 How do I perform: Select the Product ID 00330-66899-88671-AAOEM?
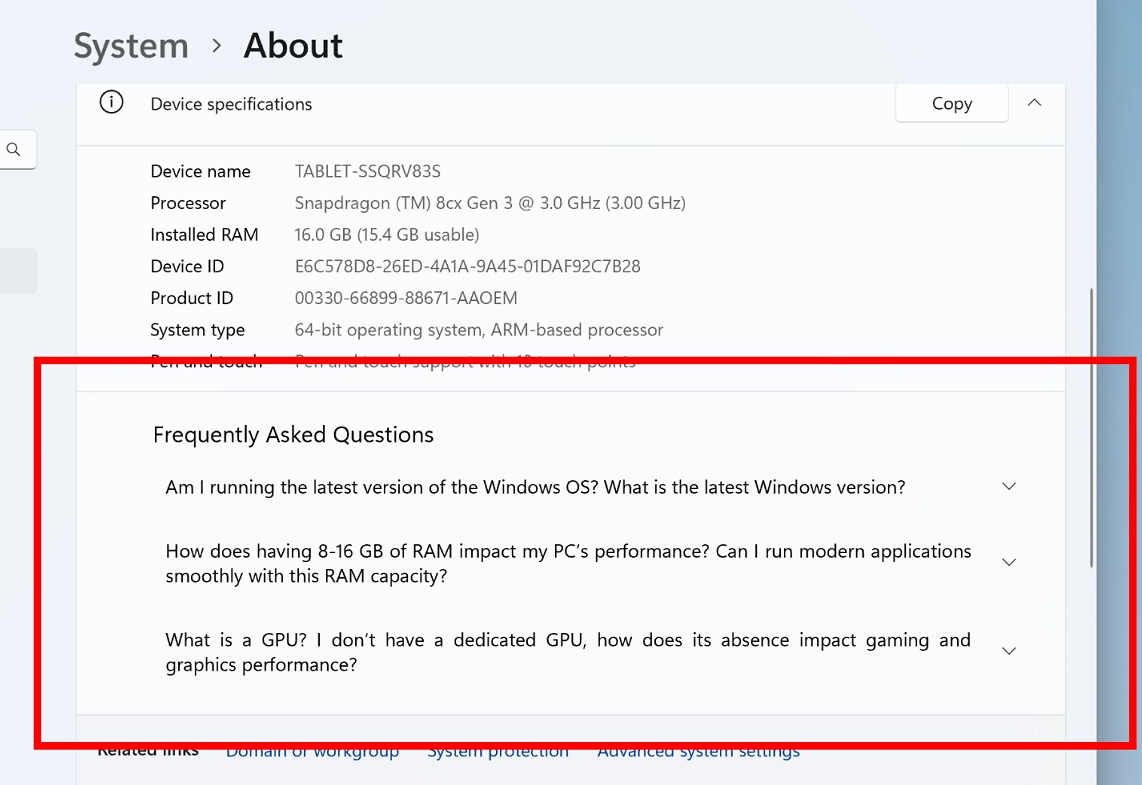(x=406, y=298)
